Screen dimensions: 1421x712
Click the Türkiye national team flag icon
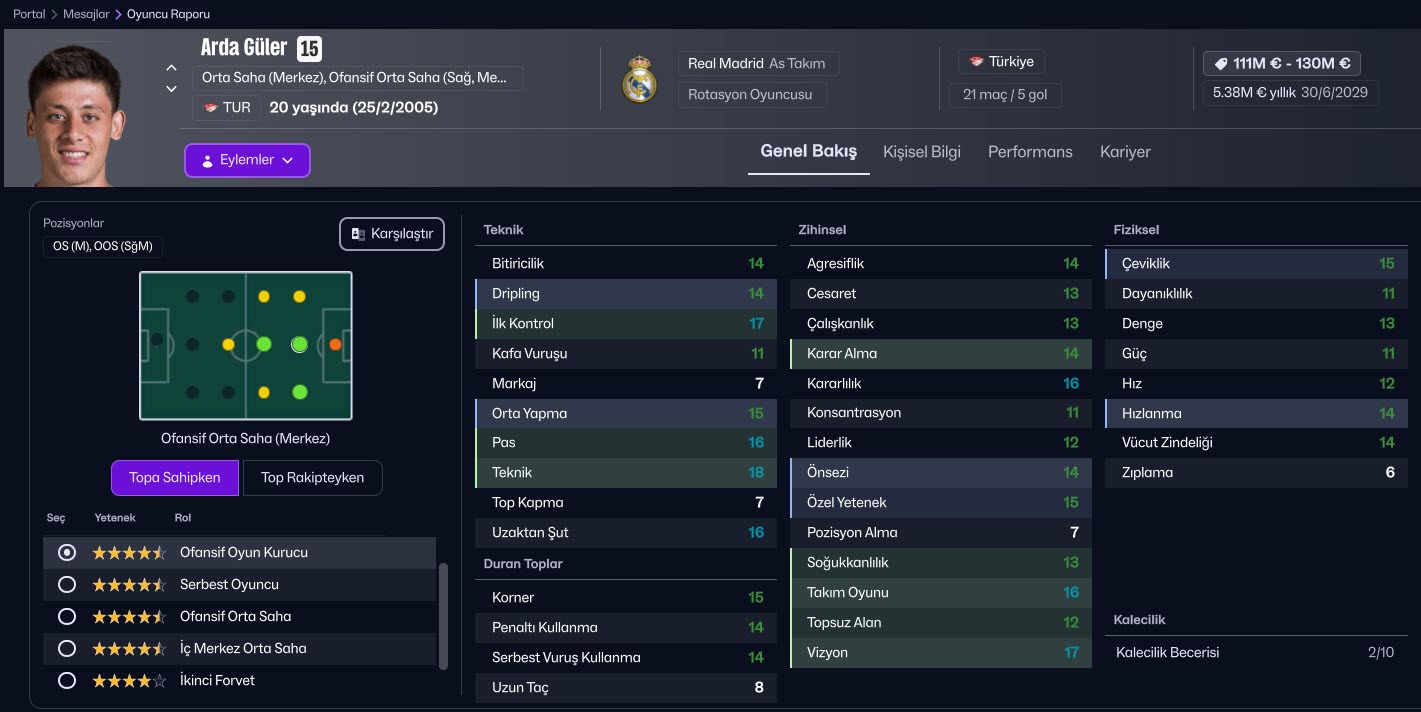[976, 62]
